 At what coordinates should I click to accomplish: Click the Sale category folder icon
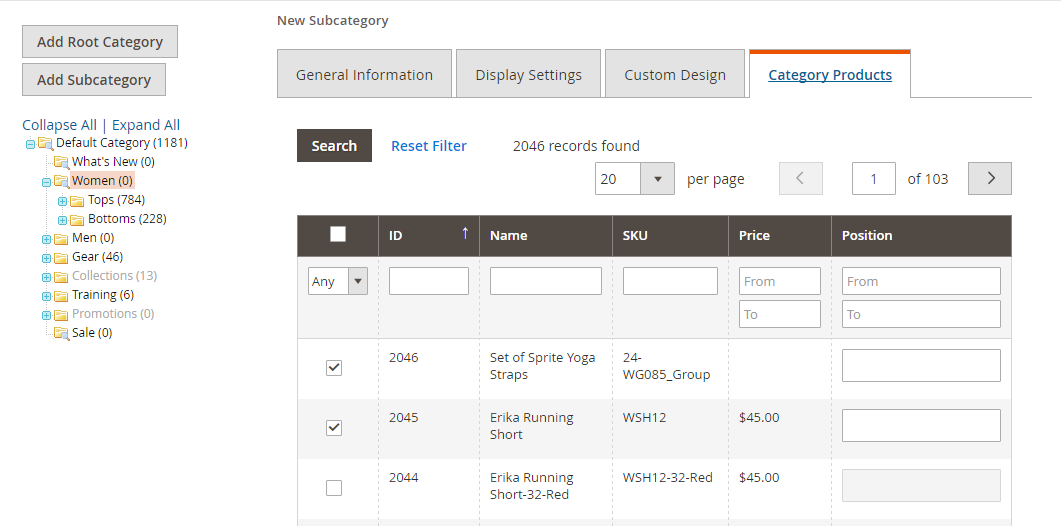click(61, 333)
